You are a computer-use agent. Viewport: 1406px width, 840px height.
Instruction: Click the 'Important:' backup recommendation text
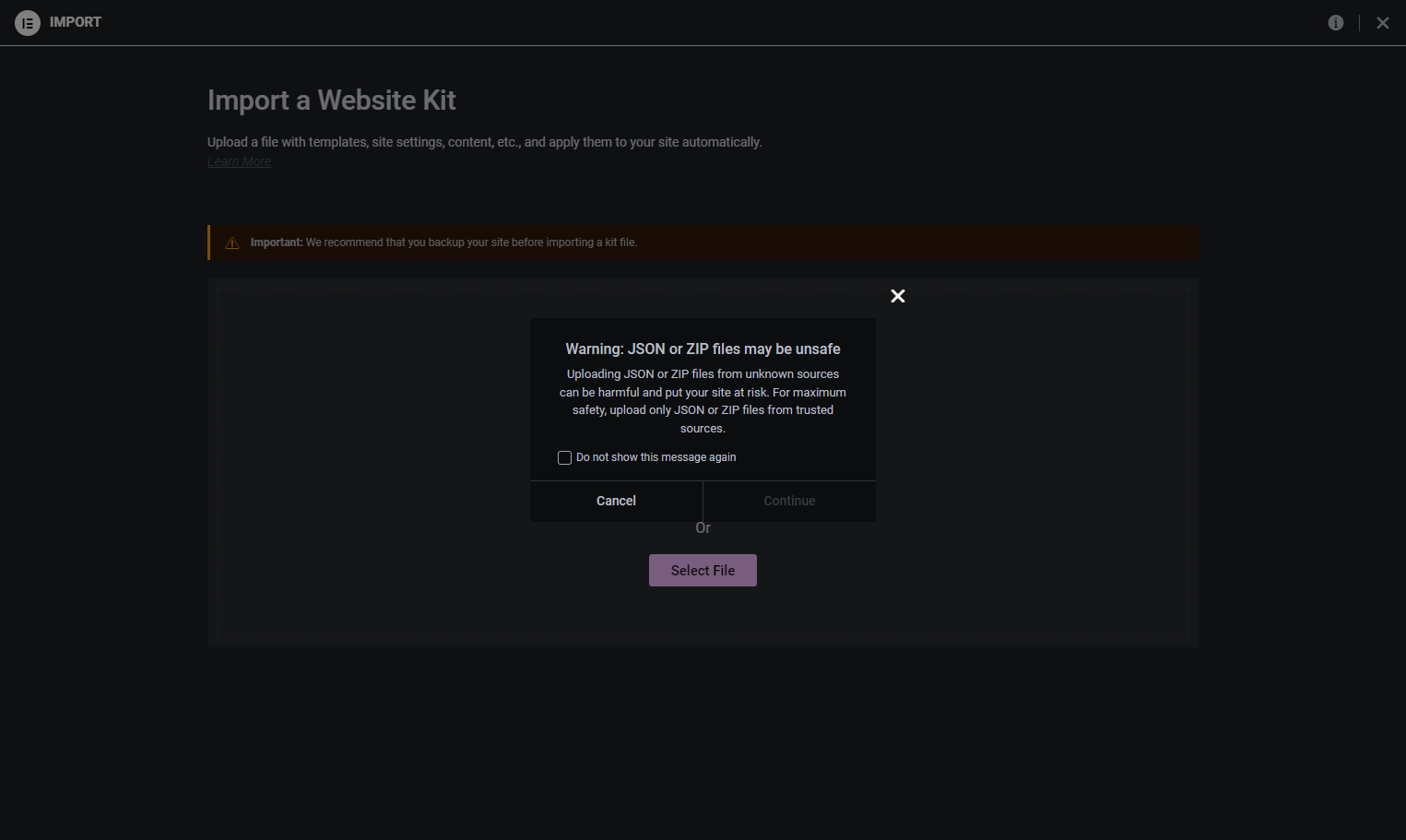tap(443, 243)
